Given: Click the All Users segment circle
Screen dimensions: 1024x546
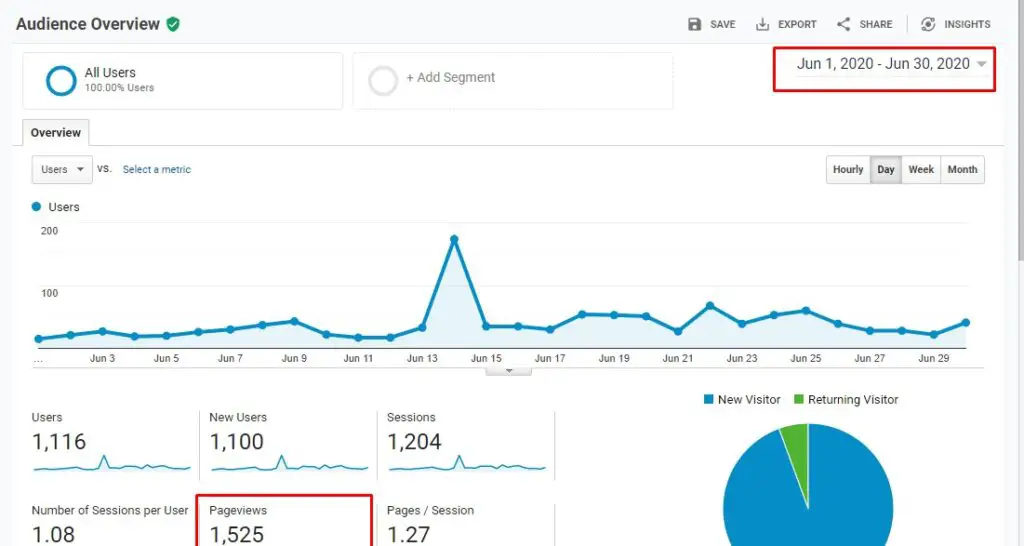Looking at the screenshot, I should coord(61,81).
